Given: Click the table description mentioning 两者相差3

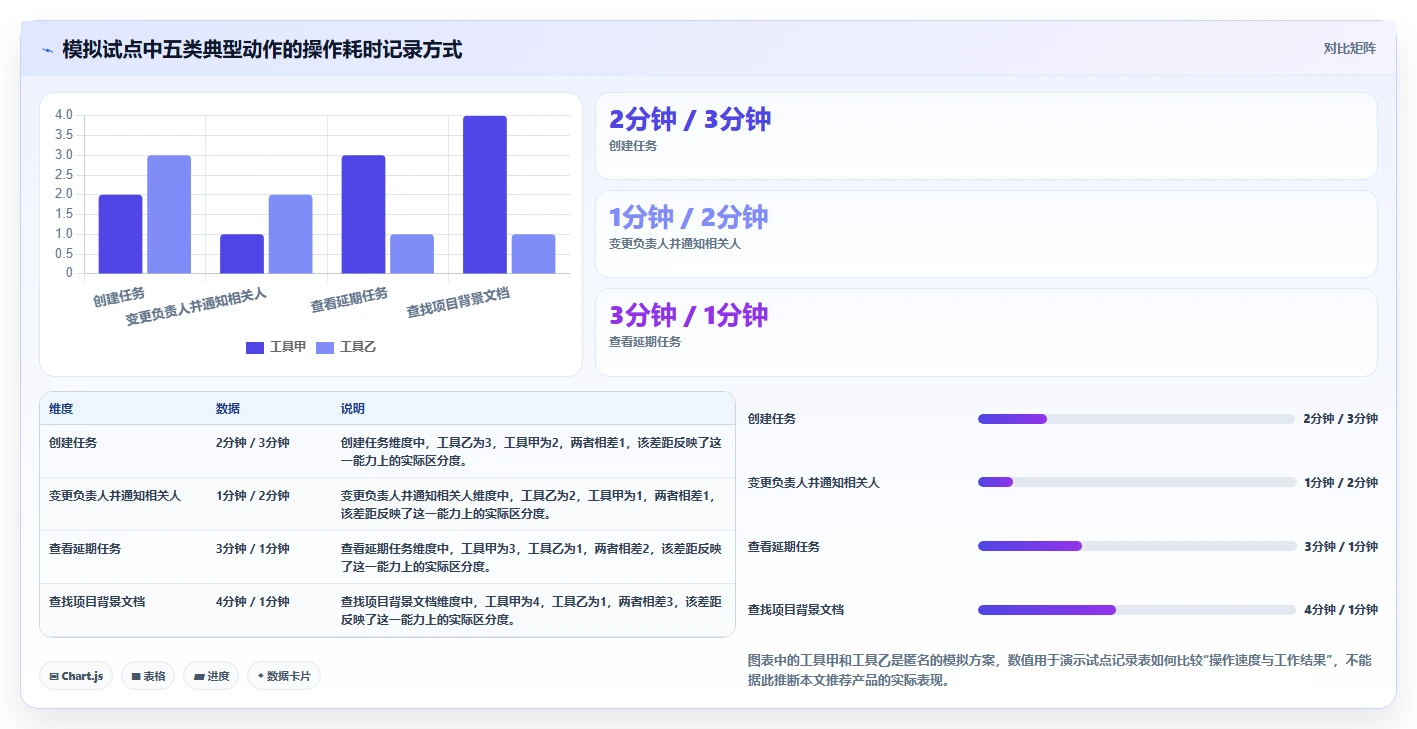Looking at the screenshot, I should (x=531, y=610).
